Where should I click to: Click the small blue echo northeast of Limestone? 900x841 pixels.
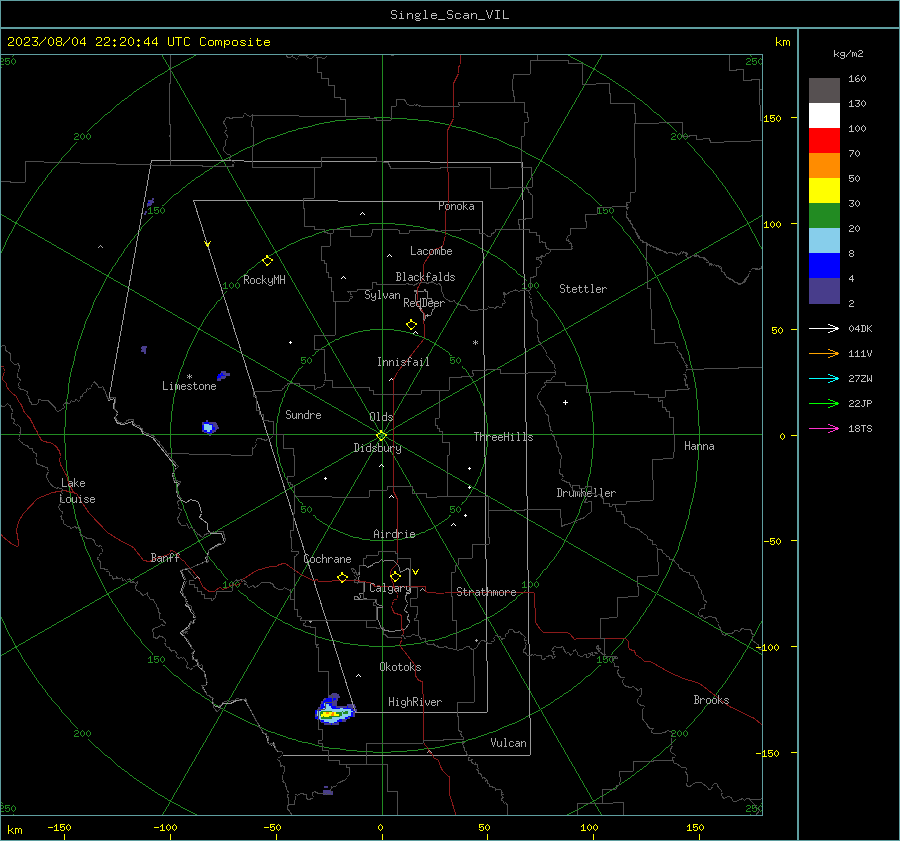click(x=223, y=376)
